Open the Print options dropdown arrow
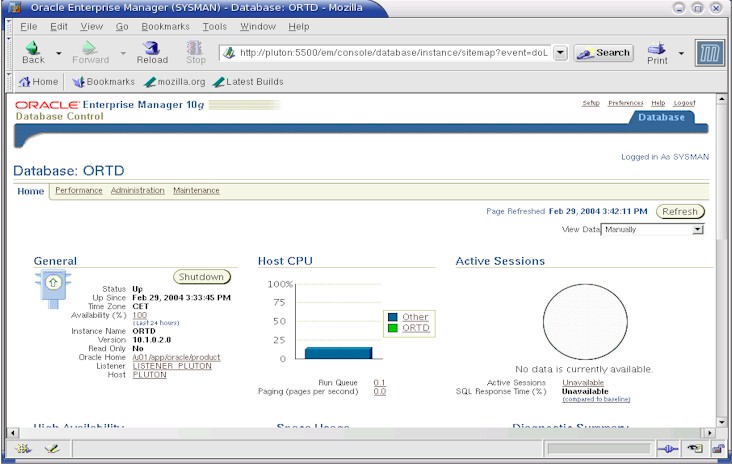This screenshot has height=464, width=732. coord(681,53)
